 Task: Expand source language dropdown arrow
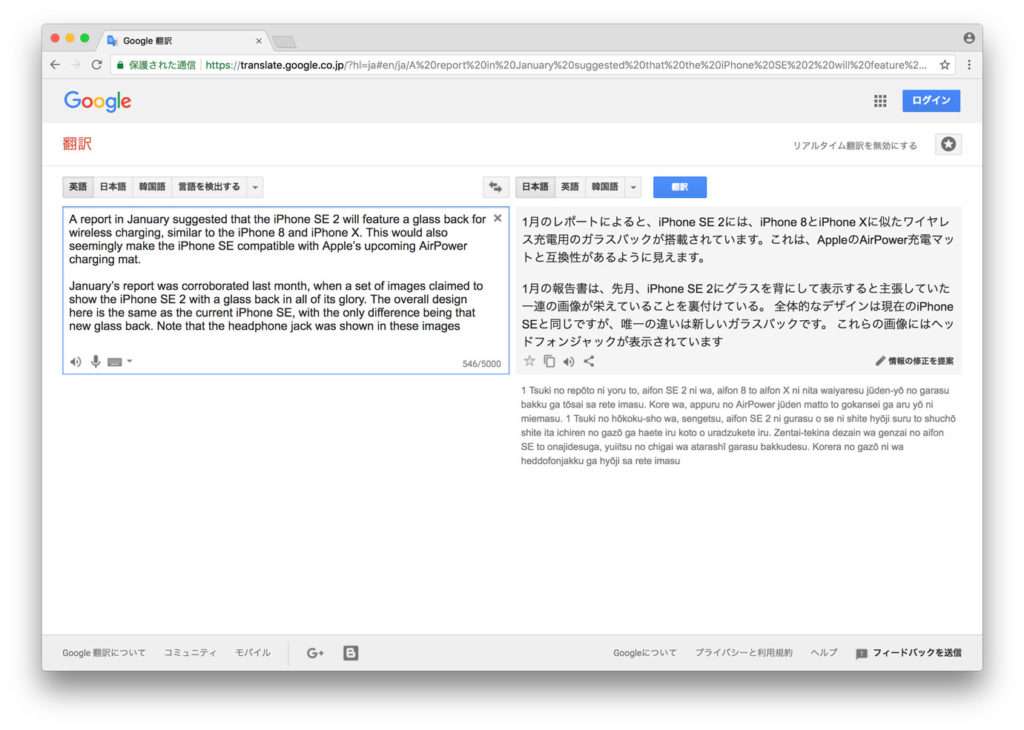pyautogui.click(x=255, y=187)
